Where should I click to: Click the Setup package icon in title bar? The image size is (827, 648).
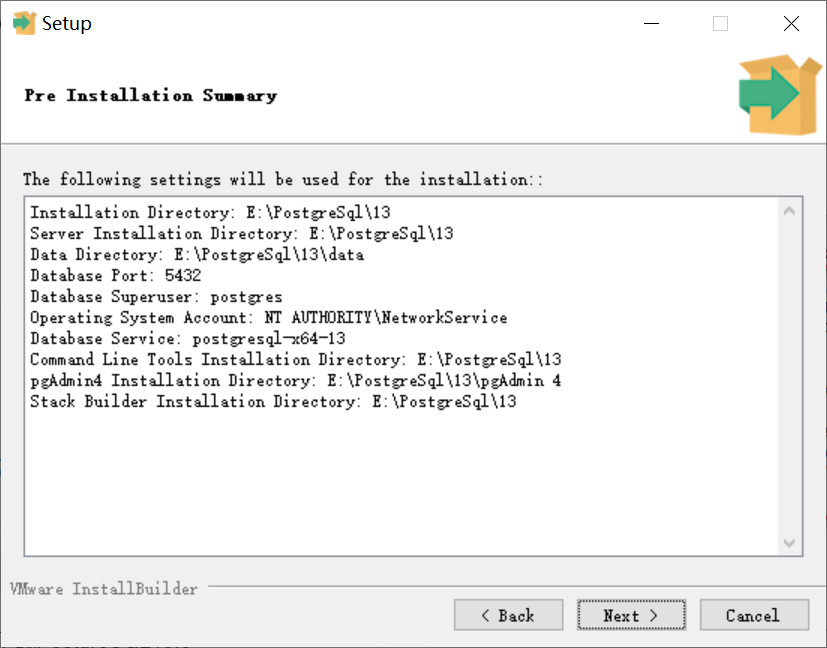(24, 23)
